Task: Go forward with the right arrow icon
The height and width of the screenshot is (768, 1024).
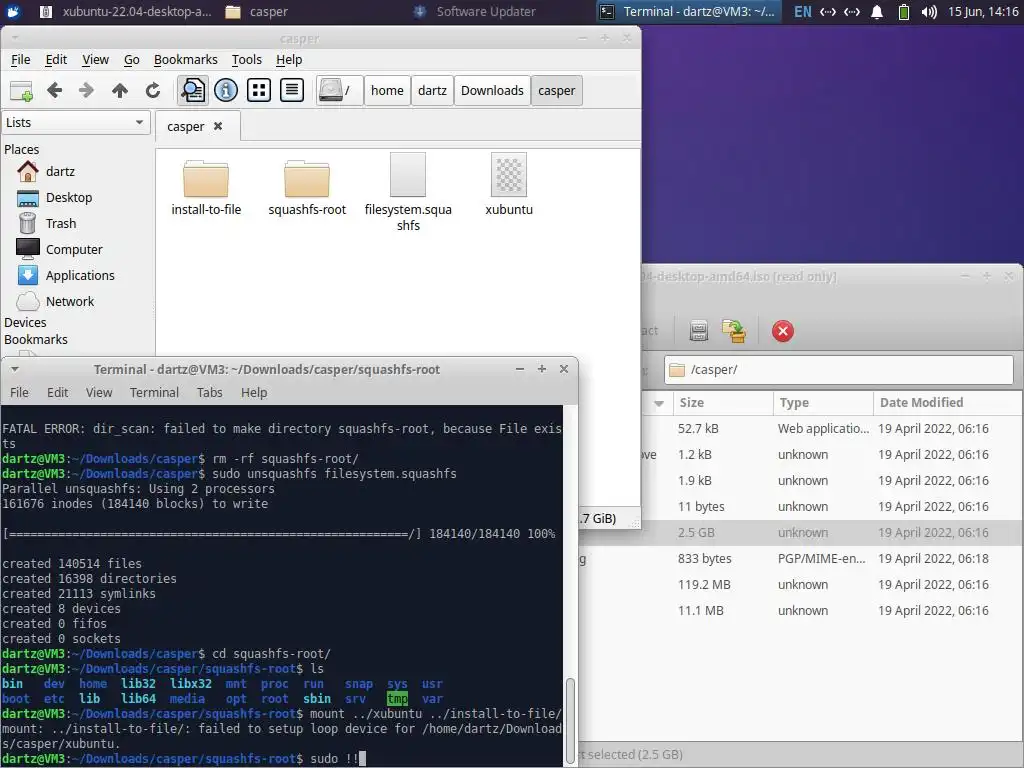Action: (x=86, y=90)
